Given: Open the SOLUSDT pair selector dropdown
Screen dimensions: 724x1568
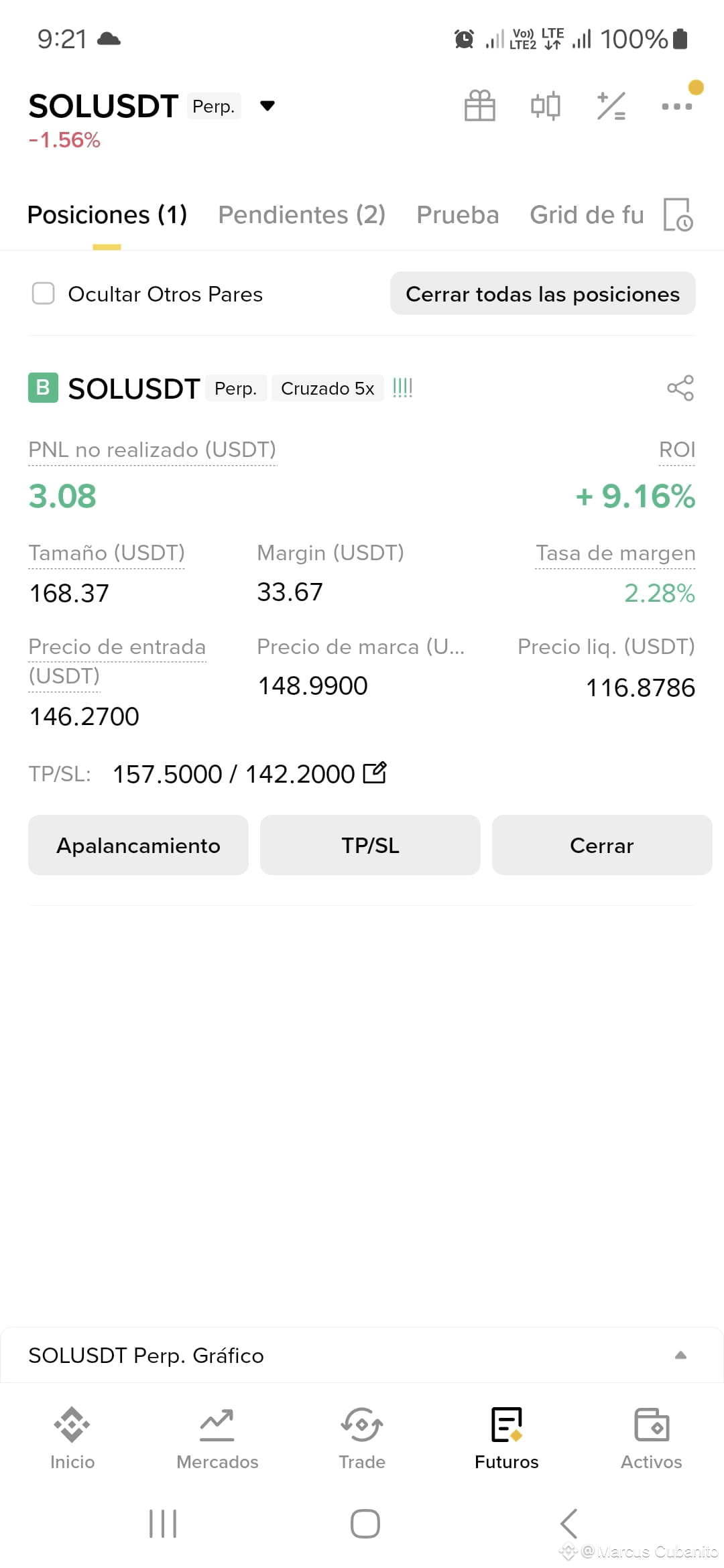Looking at the screenshot, I should click(267, 106).
